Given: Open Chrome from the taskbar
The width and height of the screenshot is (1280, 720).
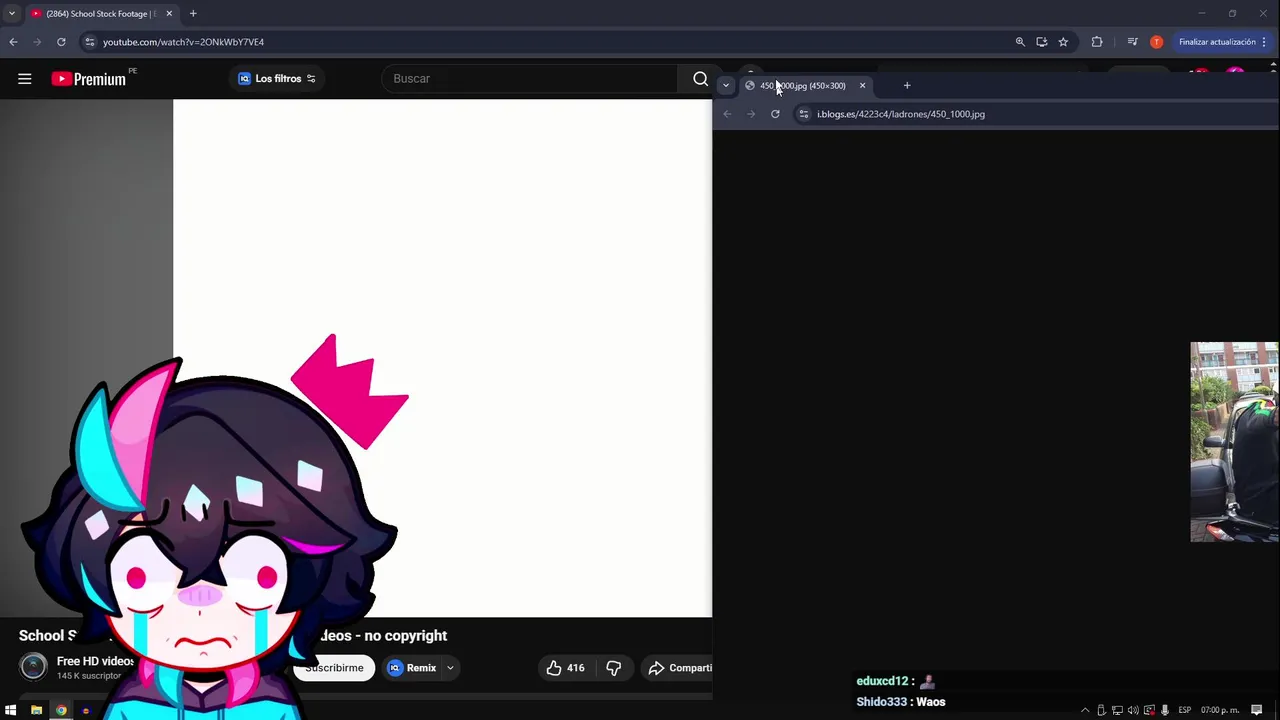Looking at the screenshot, I should 61,710.
